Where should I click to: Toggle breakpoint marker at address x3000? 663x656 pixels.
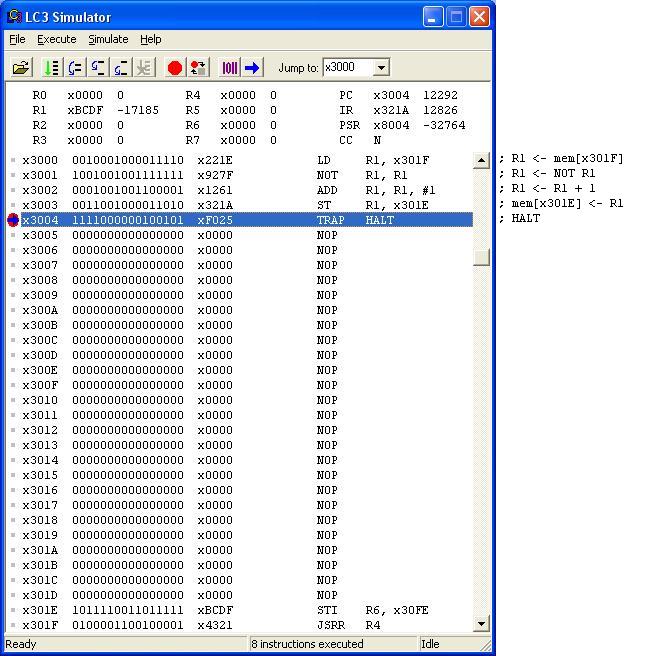coord(13,160)
